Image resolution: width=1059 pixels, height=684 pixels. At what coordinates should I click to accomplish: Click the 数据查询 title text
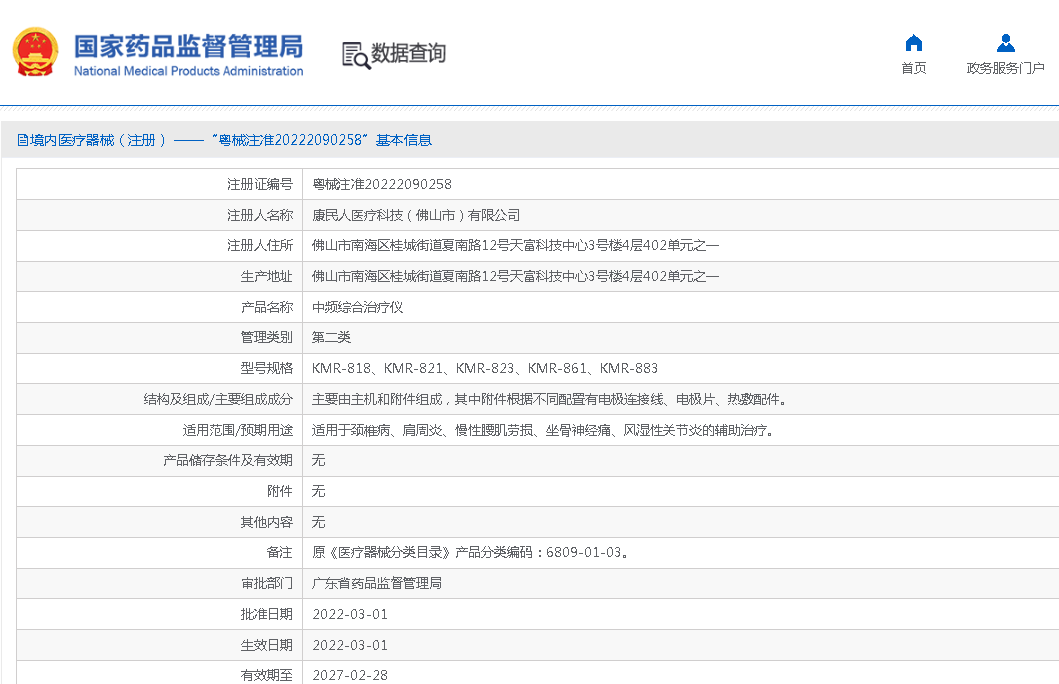[x=408, y=54]
